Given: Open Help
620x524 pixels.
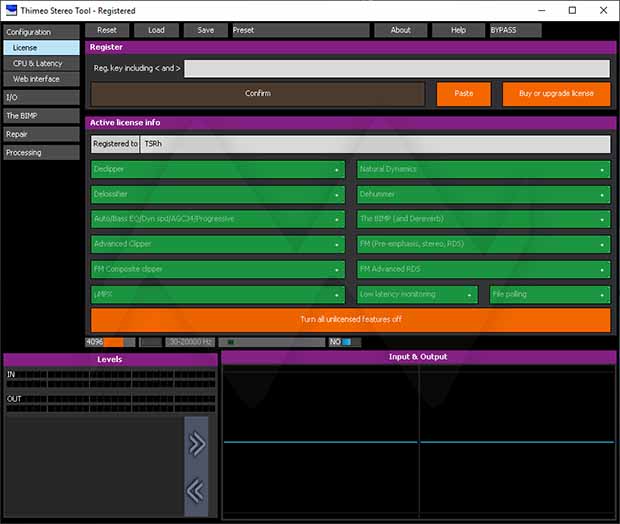Looking at the screenshot, I should click(x=459, y=30).
